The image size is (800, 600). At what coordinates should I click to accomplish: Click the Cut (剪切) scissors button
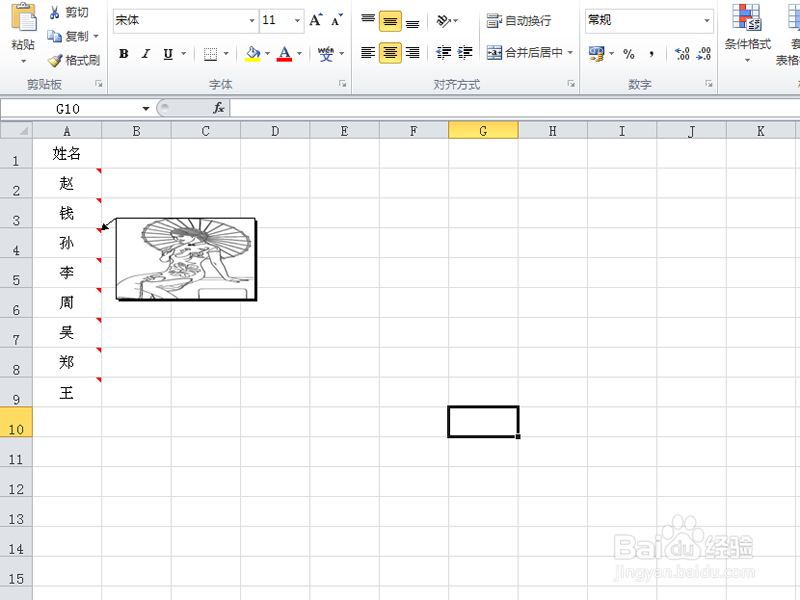coord(68,12)
